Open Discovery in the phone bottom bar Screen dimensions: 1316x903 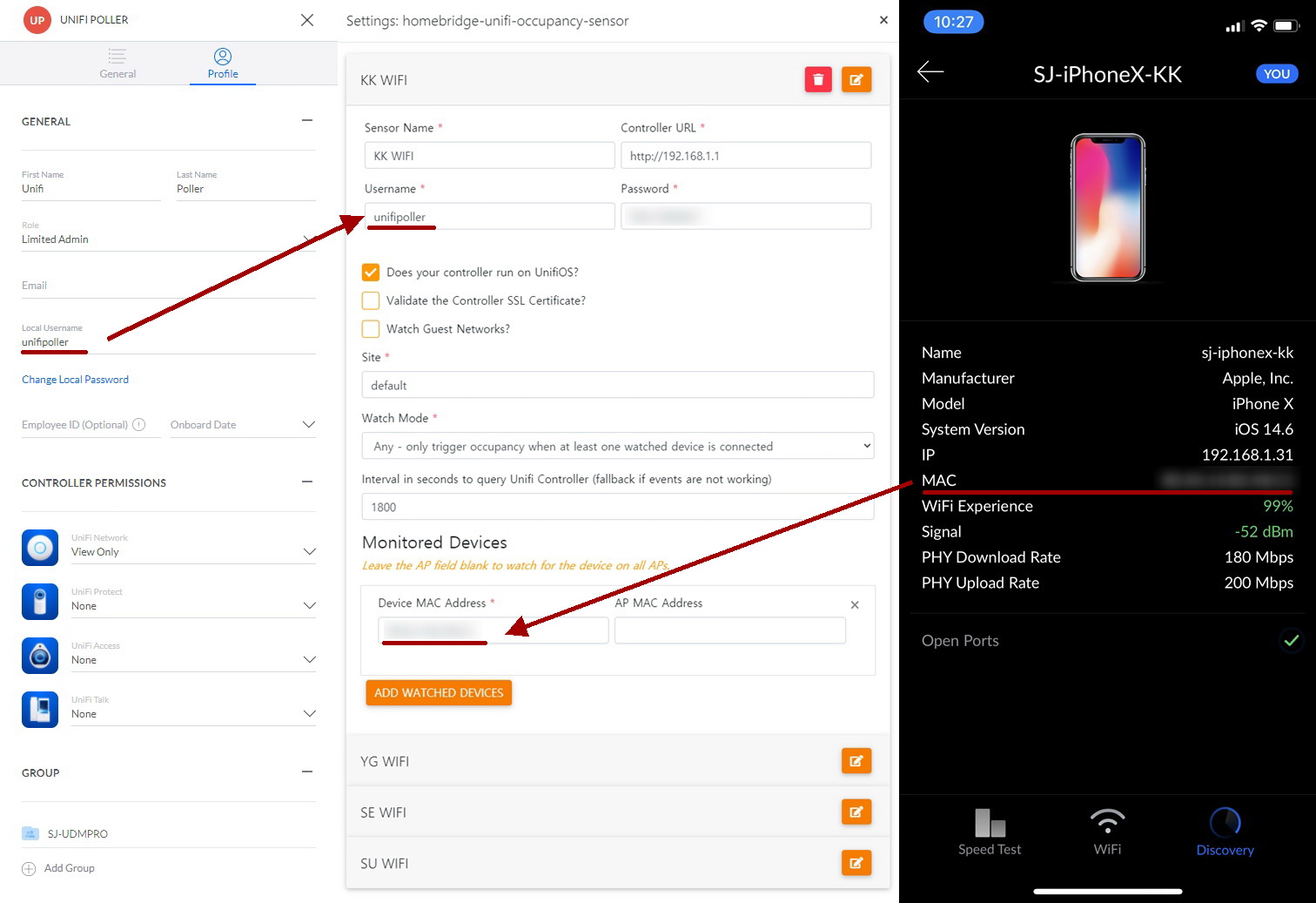point(1225,832)
